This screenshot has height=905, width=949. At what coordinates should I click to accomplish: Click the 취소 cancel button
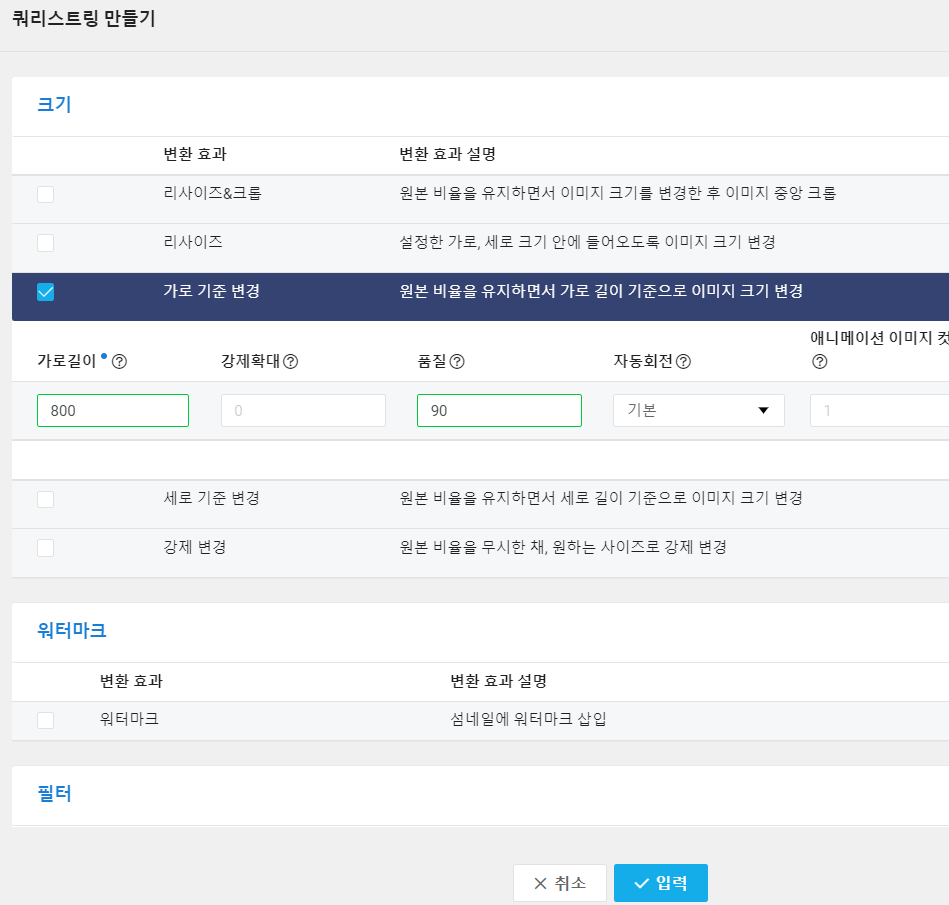[x=560, y=882]
